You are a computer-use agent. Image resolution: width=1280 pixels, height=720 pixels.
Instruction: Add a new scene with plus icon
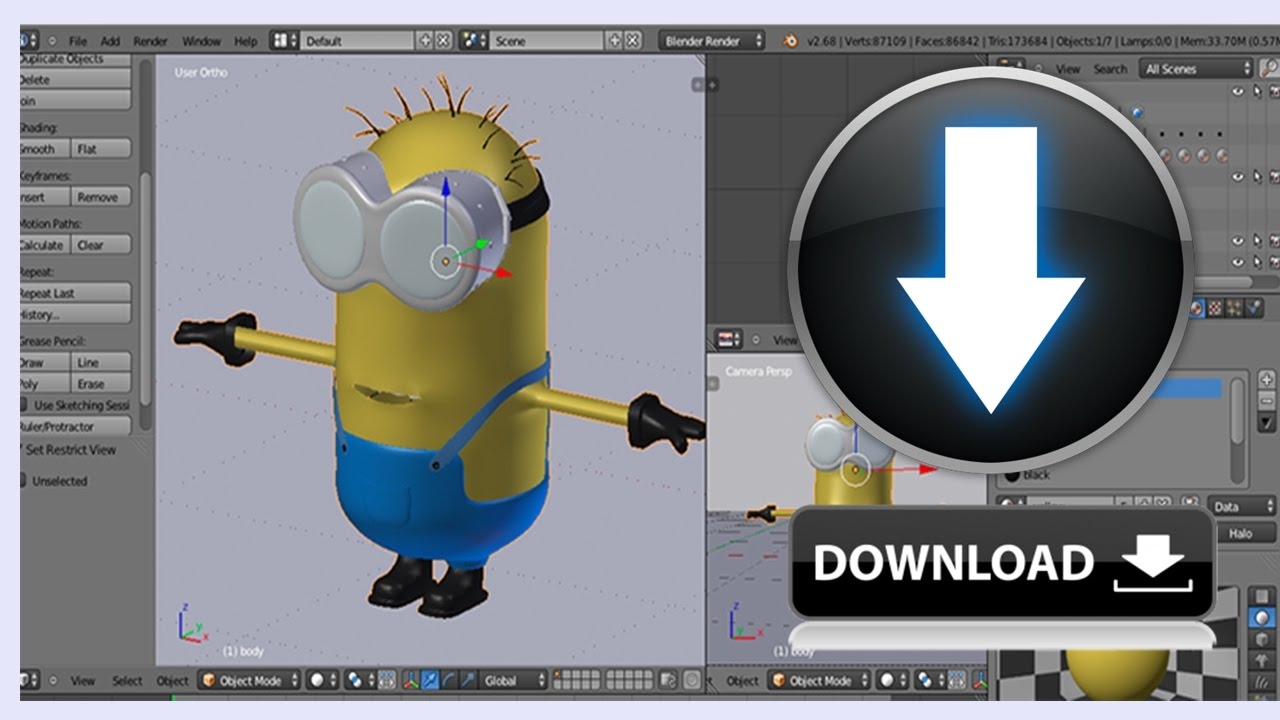[x=615, y=41]
